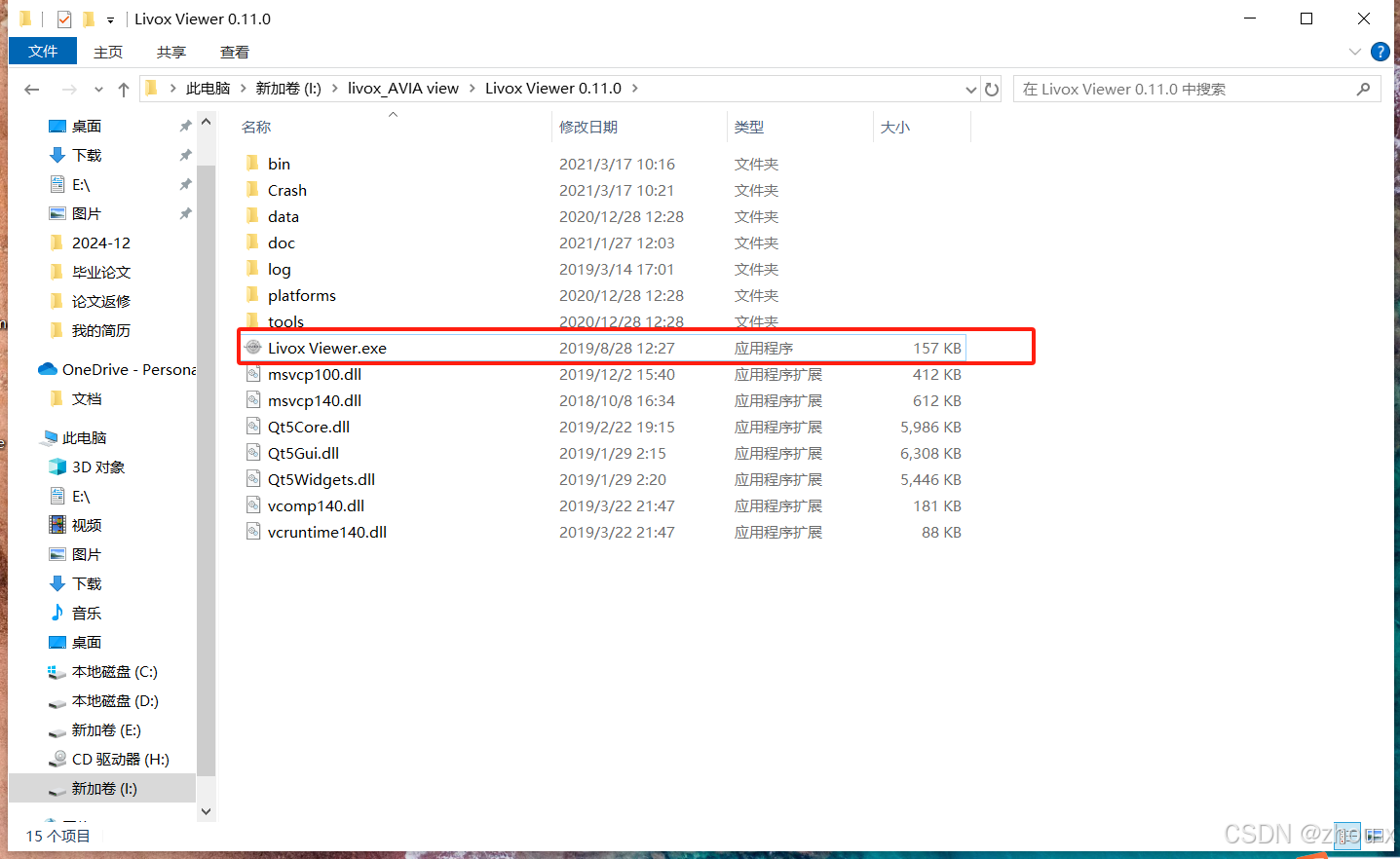
Task: Select the vcomp140.dll file icon
Action: (x=253, y=505)
